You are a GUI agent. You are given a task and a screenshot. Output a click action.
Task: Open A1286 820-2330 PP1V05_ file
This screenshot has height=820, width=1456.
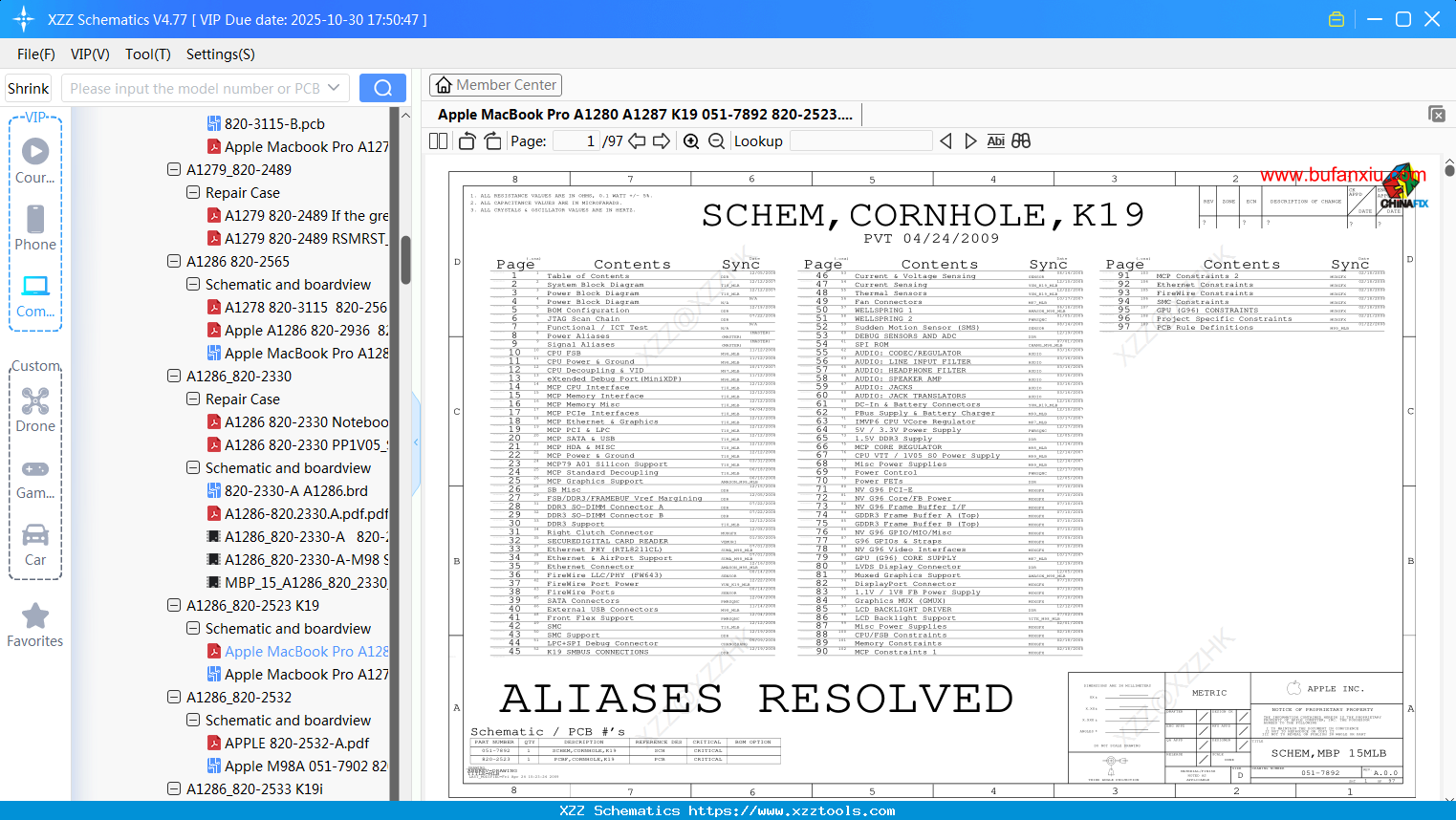click(306, 444)
